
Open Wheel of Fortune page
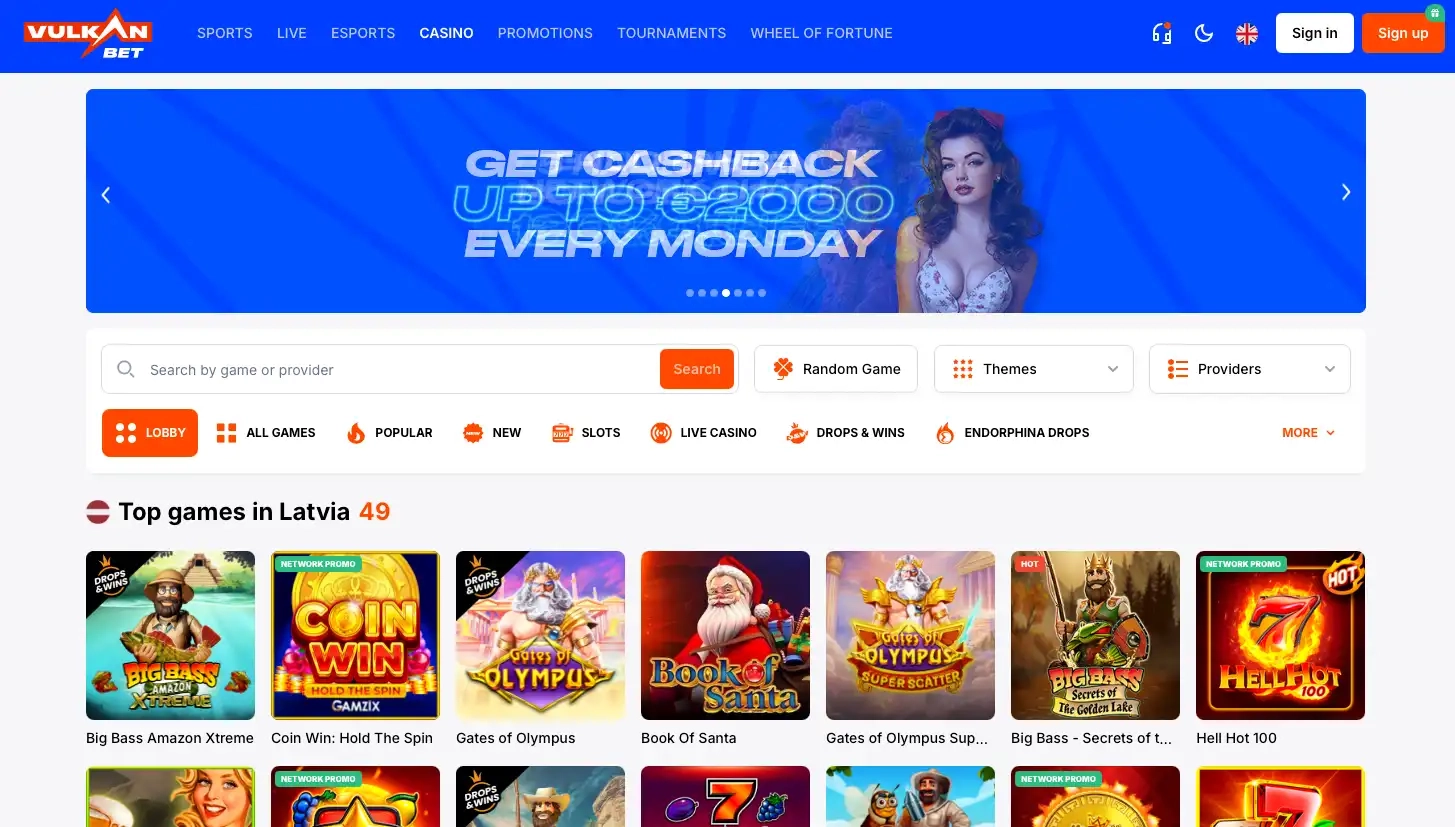pos(821,33)
